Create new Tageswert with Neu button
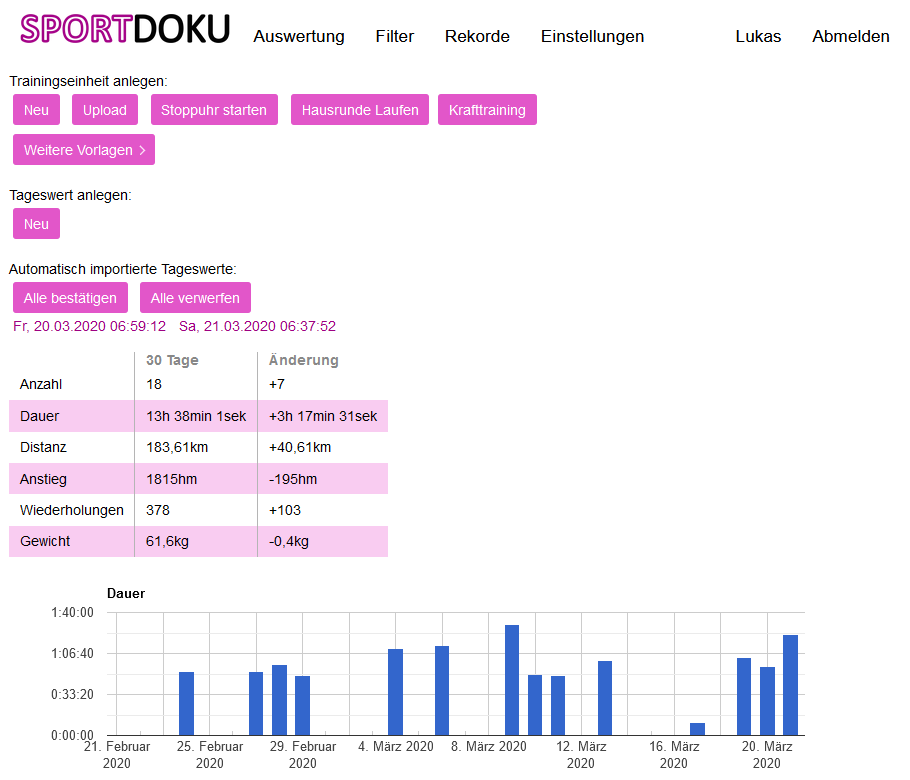The image size is (910, 780). 36,224
